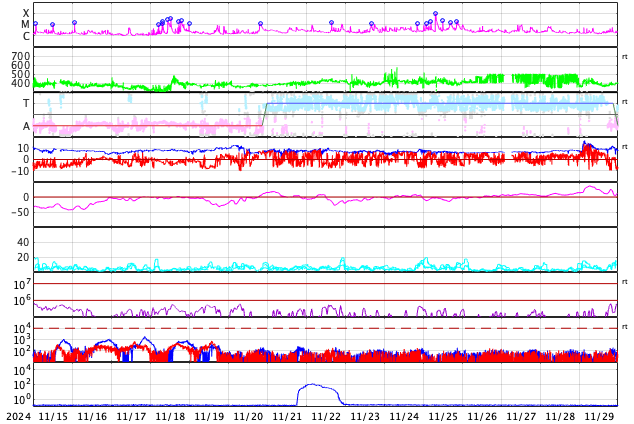Click the 40 axis tick label

click(23, 242)
